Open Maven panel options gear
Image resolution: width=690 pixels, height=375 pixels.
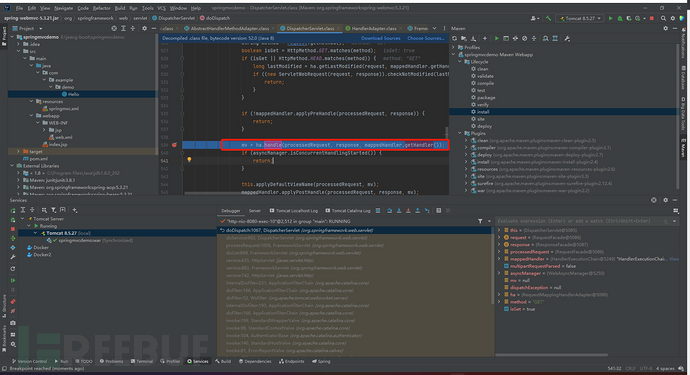point(665,28)
